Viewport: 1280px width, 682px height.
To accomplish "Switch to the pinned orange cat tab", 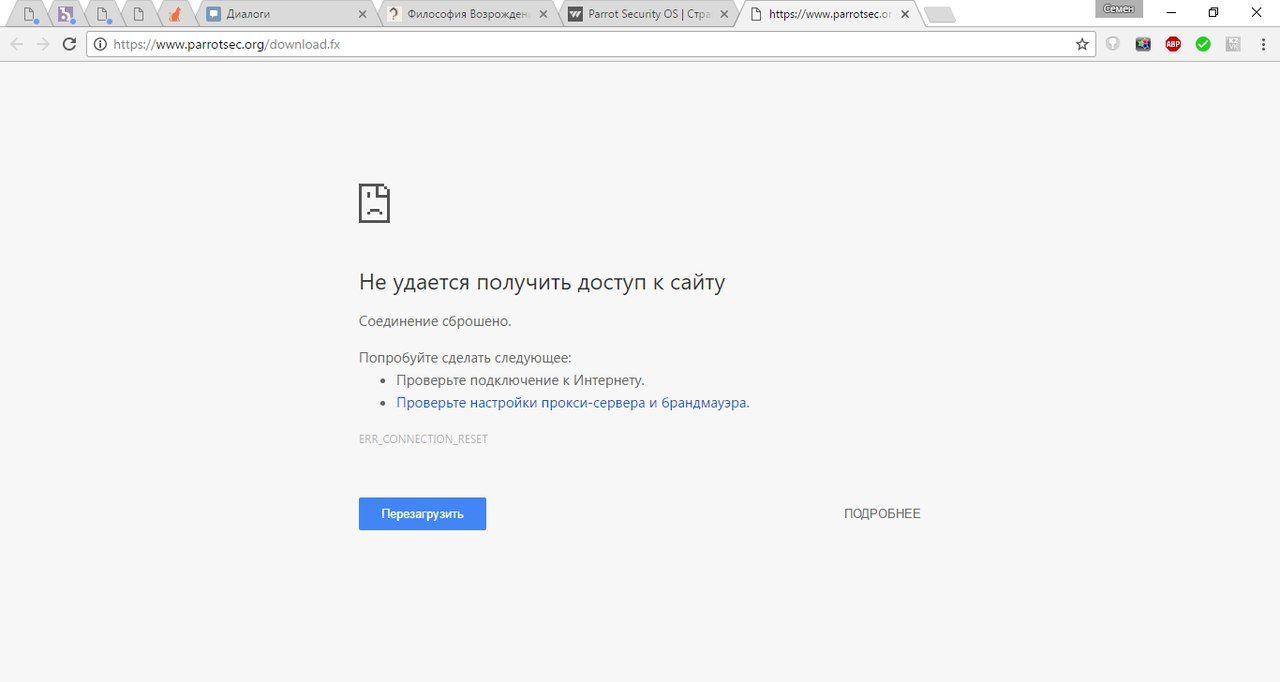I will coord(175,14).
